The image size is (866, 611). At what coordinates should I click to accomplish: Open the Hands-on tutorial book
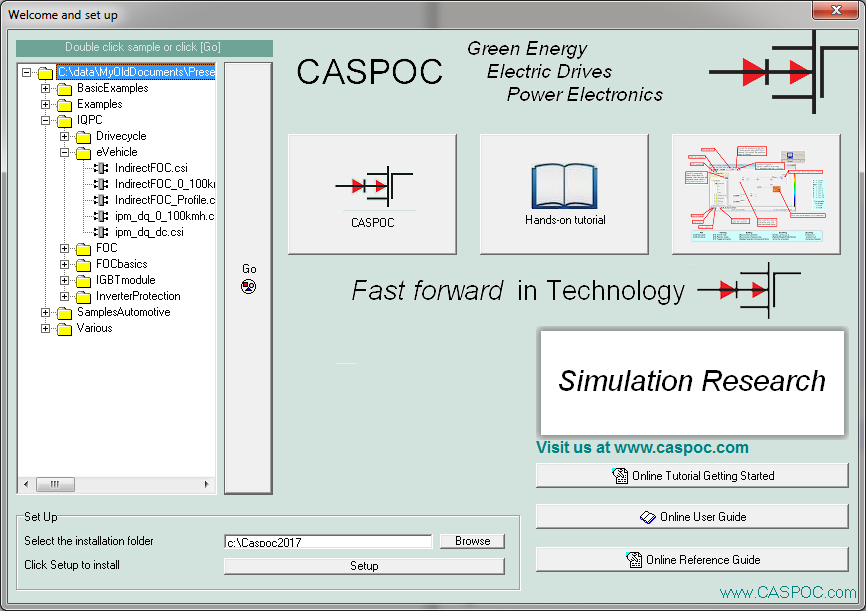click(564, 194)
